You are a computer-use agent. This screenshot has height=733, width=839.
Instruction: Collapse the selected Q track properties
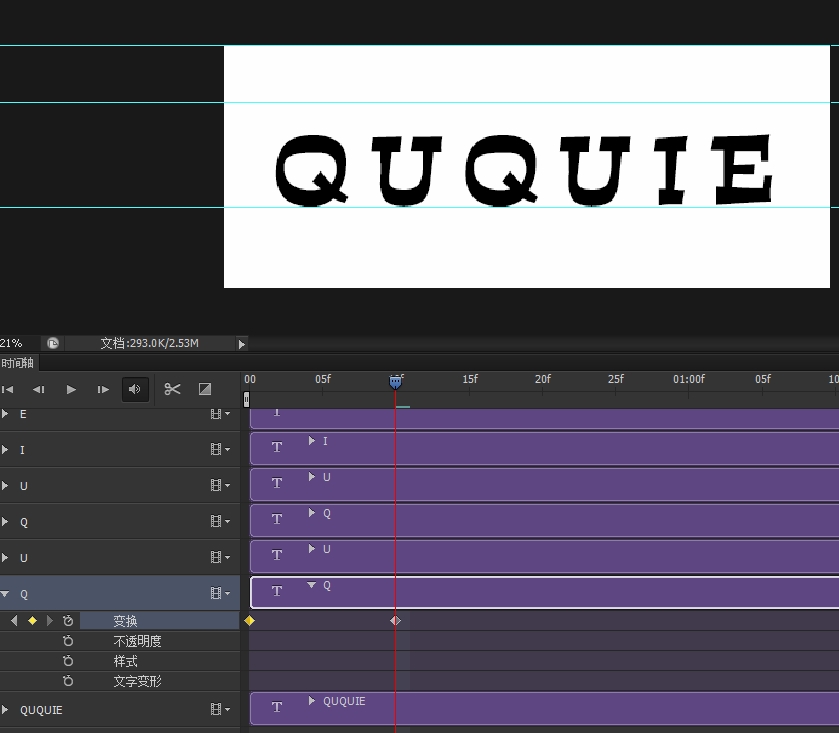click(6, 594)
